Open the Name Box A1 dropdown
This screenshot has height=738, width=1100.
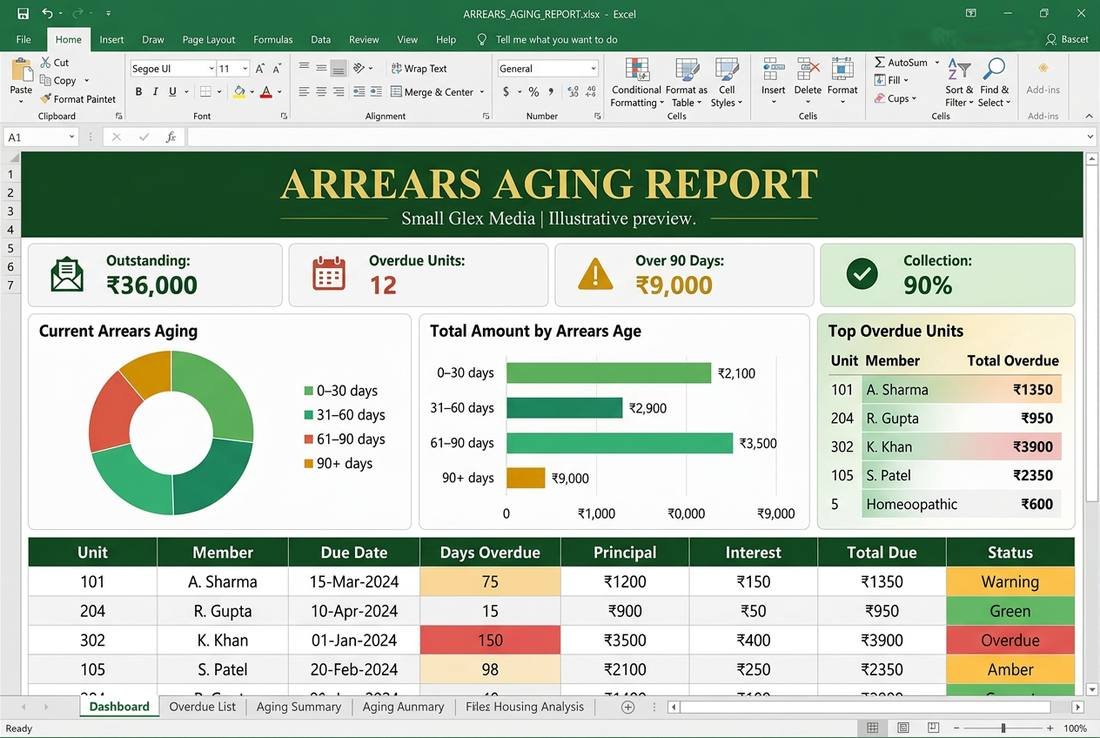click(72, 137)
